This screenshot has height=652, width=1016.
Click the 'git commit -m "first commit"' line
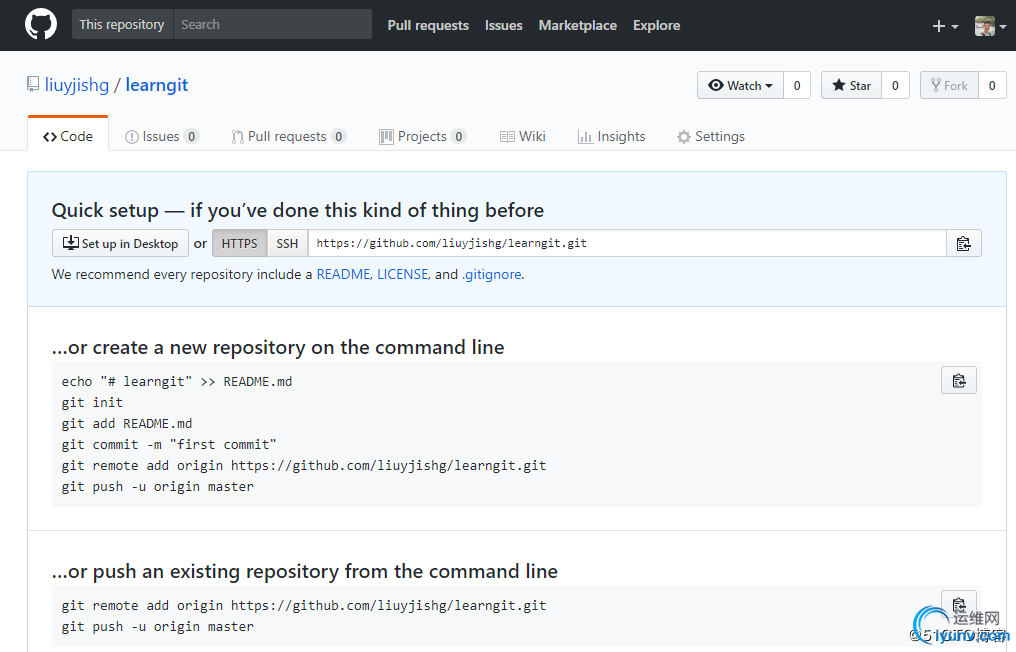click(169, 445)
